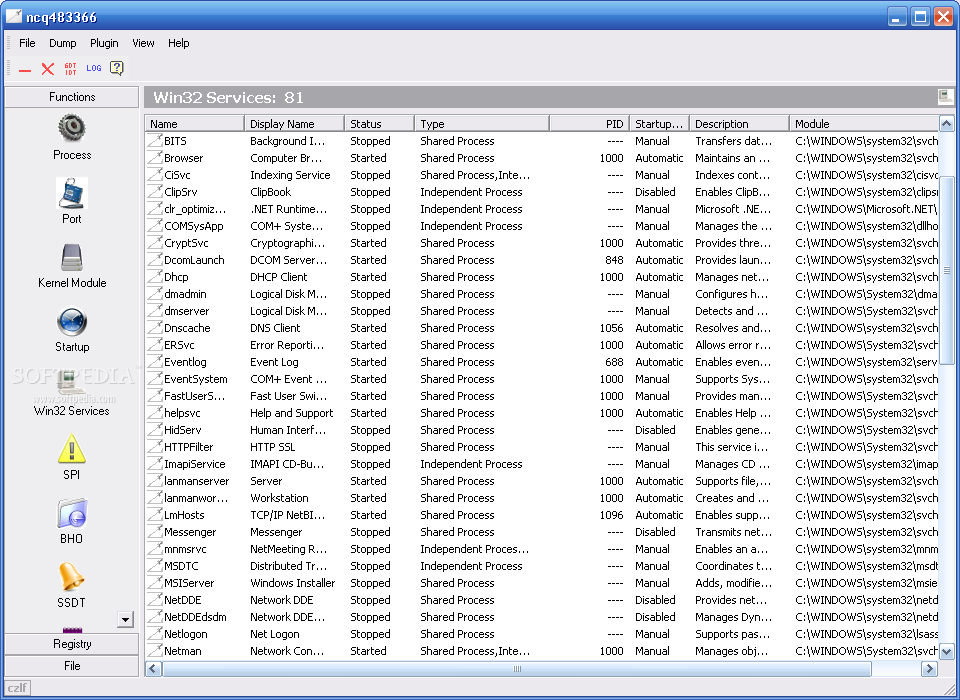This screenshot has width=960, height=700.
Task: Open the LOG toolbar icon
Action: point(94,69)
